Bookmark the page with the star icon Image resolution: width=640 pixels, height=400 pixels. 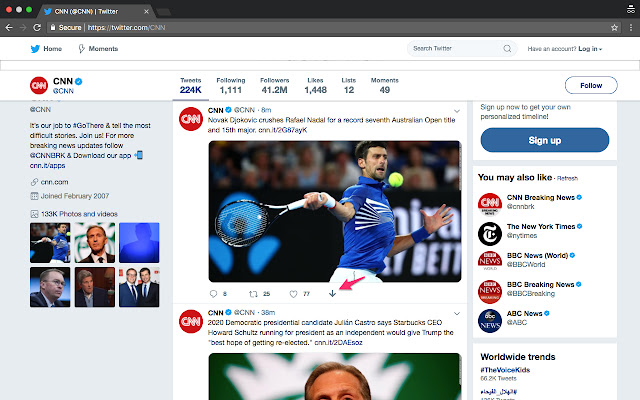point(614,27)
